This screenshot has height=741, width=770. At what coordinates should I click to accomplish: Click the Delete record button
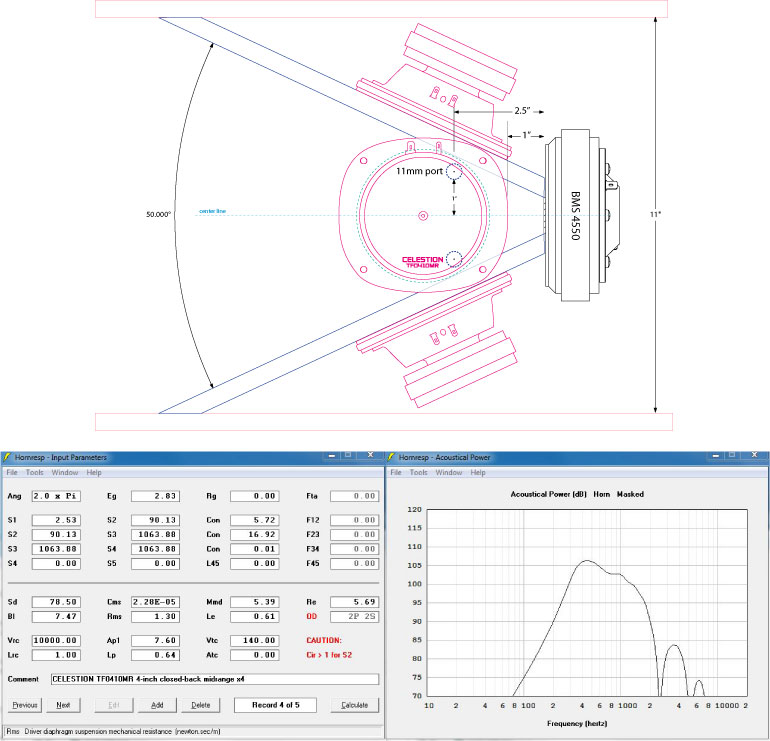[x=200, y=705]
